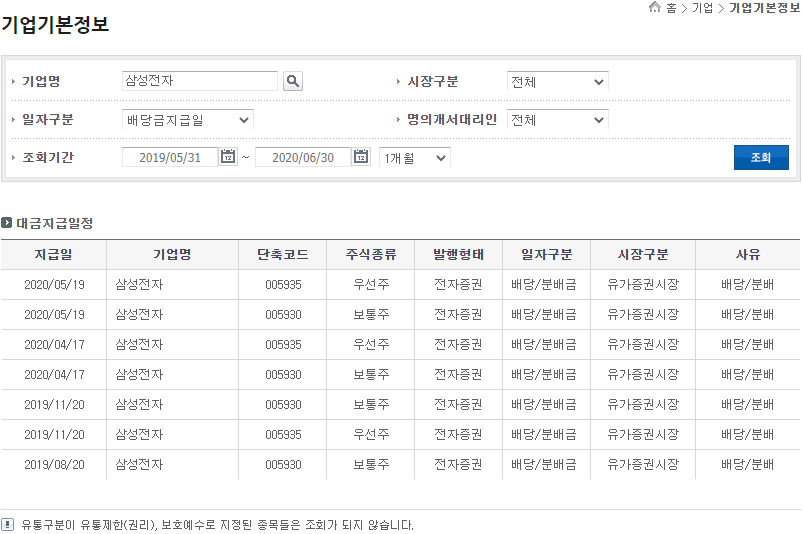Click 삼성전자 in the 2019/08/20 row
The width and height of the screenshot is (803, 534).
pos(139,464)
